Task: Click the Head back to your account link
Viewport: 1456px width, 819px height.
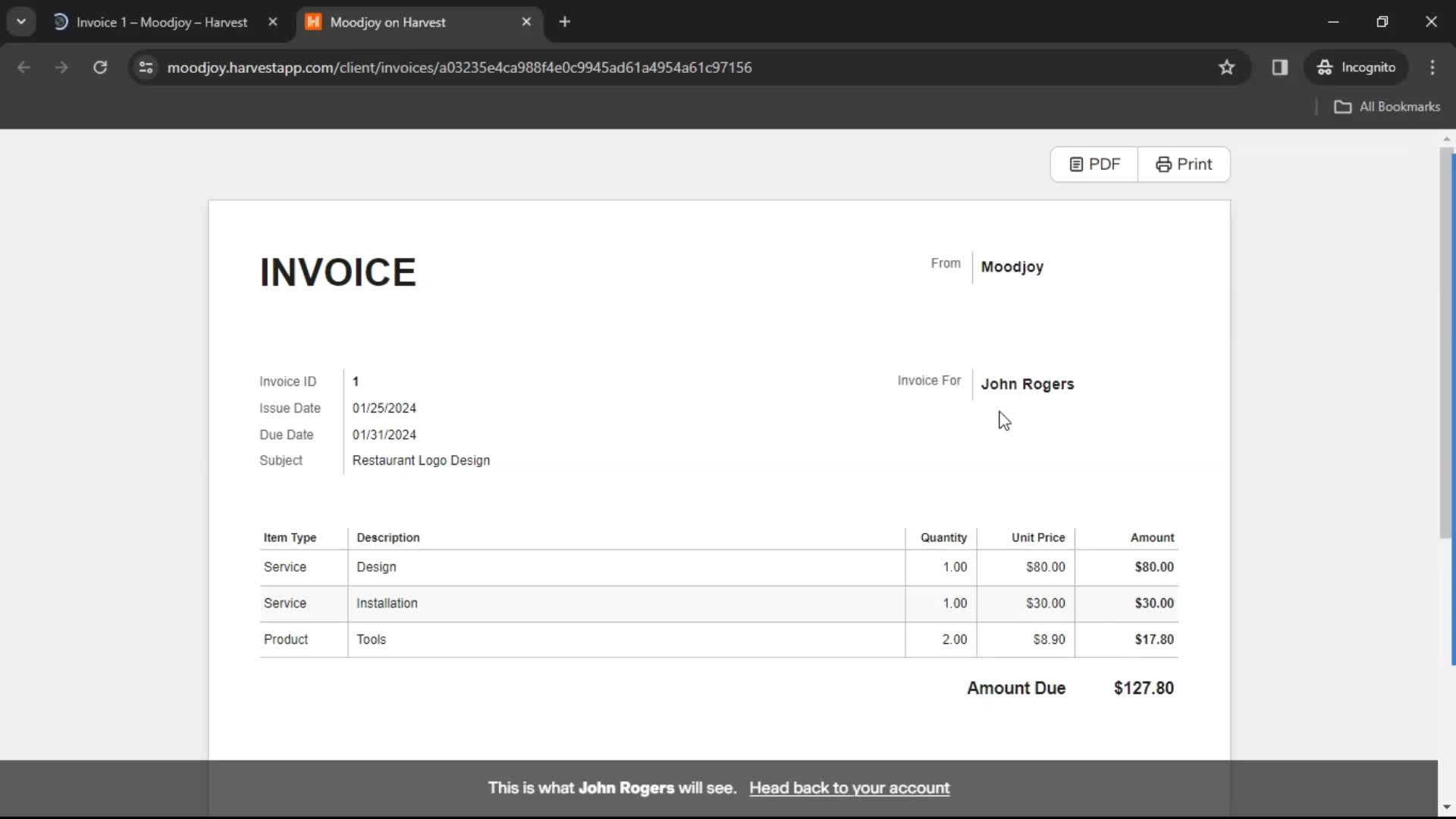Action: pyautogui.click(x=849, y=788)
